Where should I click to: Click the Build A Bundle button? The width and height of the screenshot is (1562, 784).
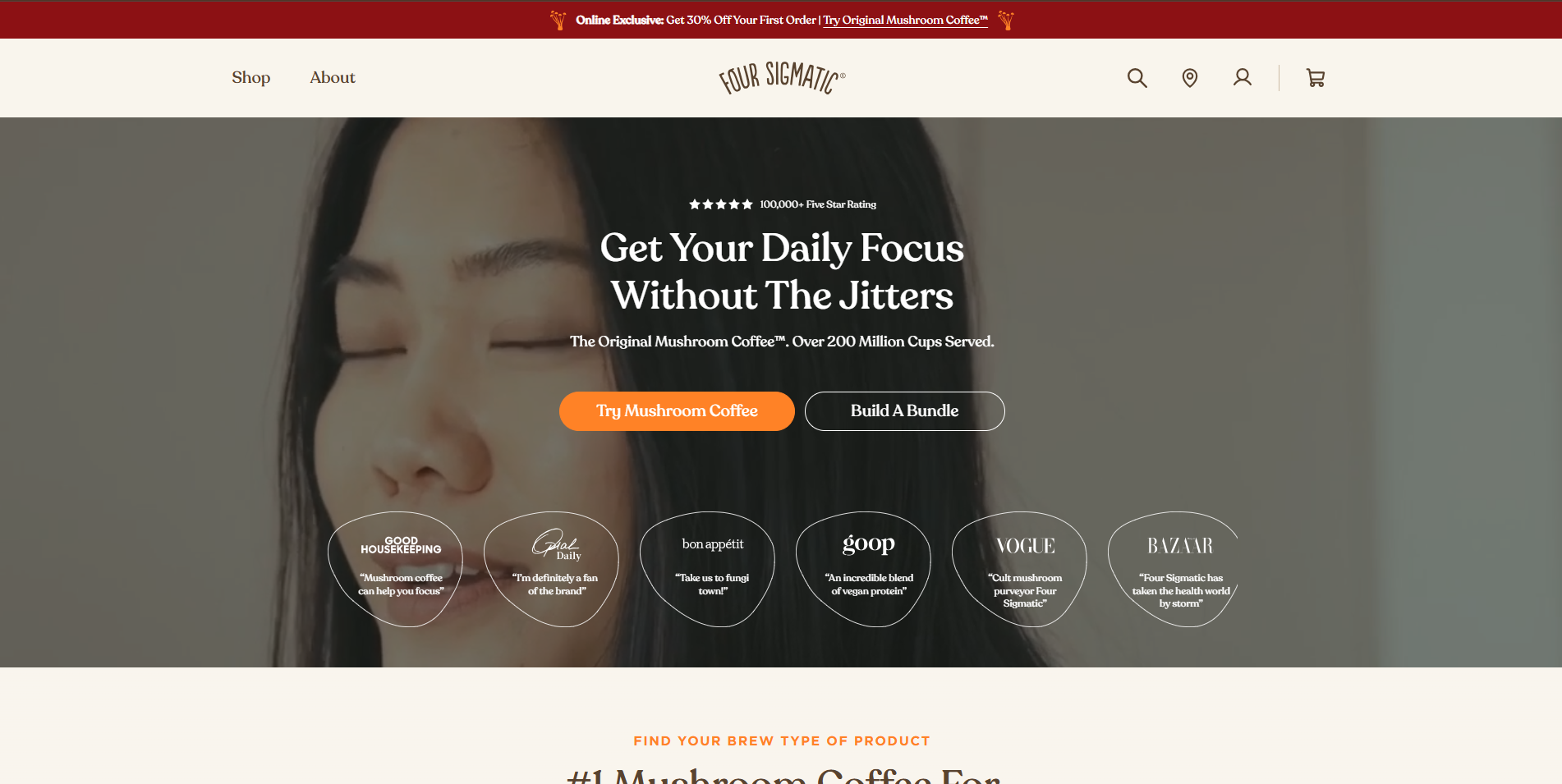[x=904, y=411]
